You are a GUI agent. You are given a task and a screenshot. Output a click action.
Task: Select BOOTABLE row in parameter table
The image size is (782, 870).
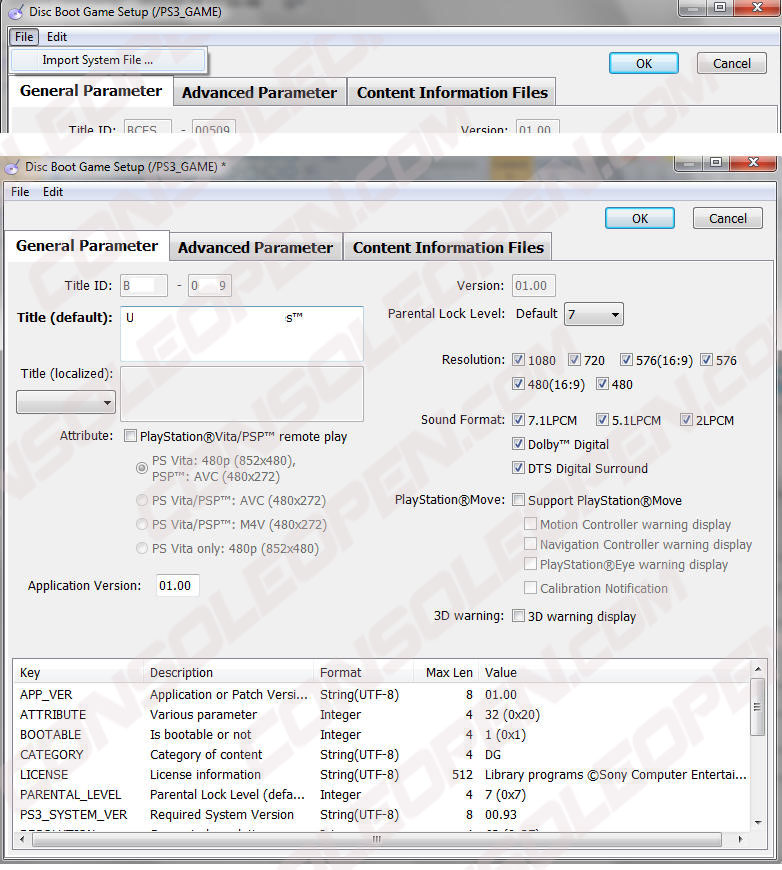[x=382, y=735]
